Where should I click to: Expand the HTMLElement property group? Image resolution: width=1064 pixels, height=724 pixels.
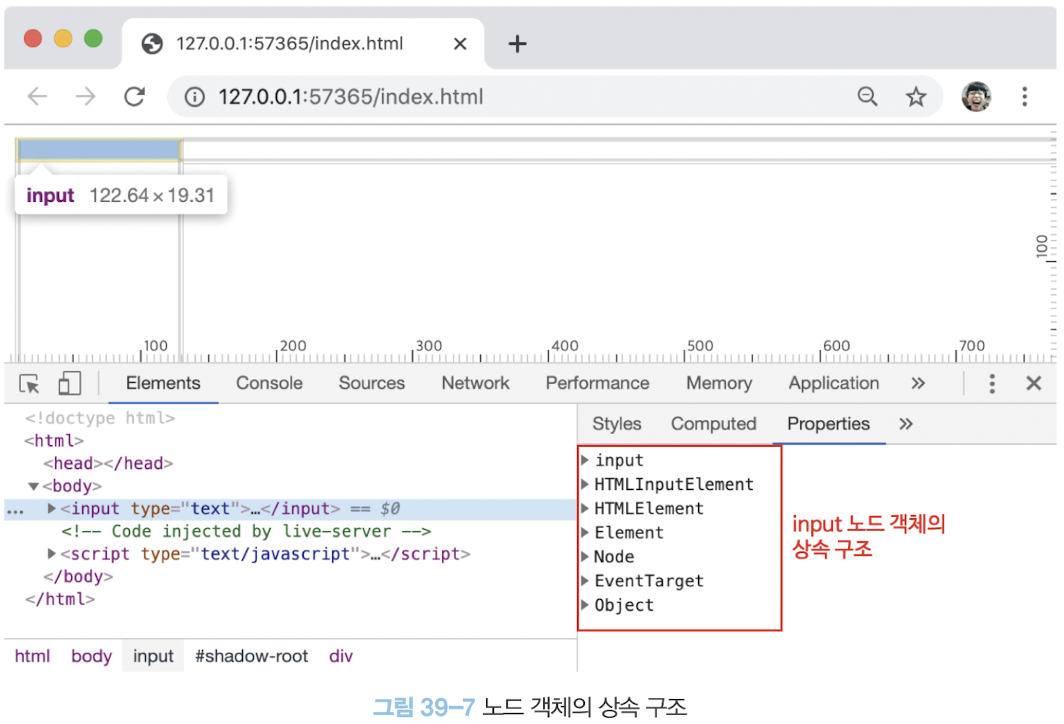point(585,508)
